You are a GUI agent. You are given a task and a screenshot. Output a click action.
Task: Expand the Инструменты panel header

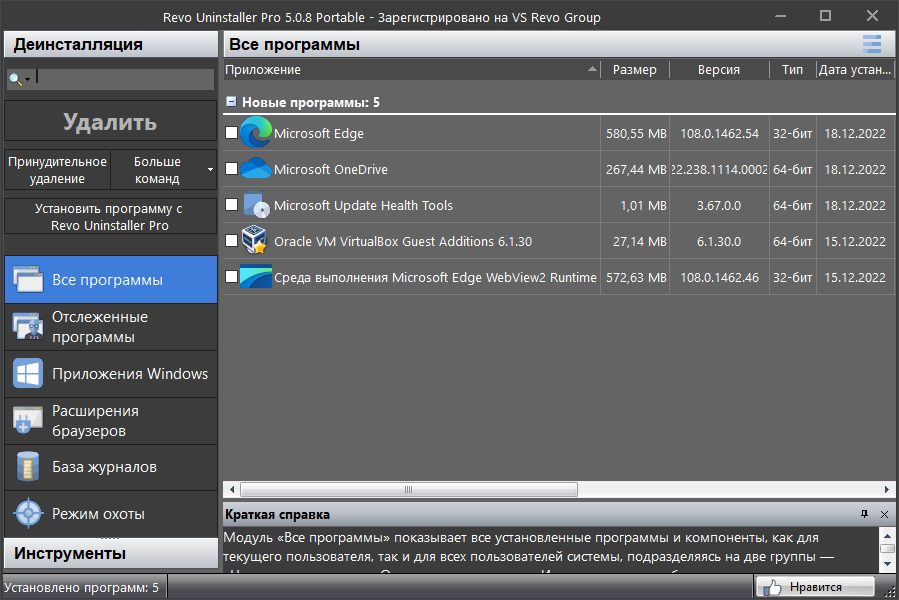pos(111,553)
